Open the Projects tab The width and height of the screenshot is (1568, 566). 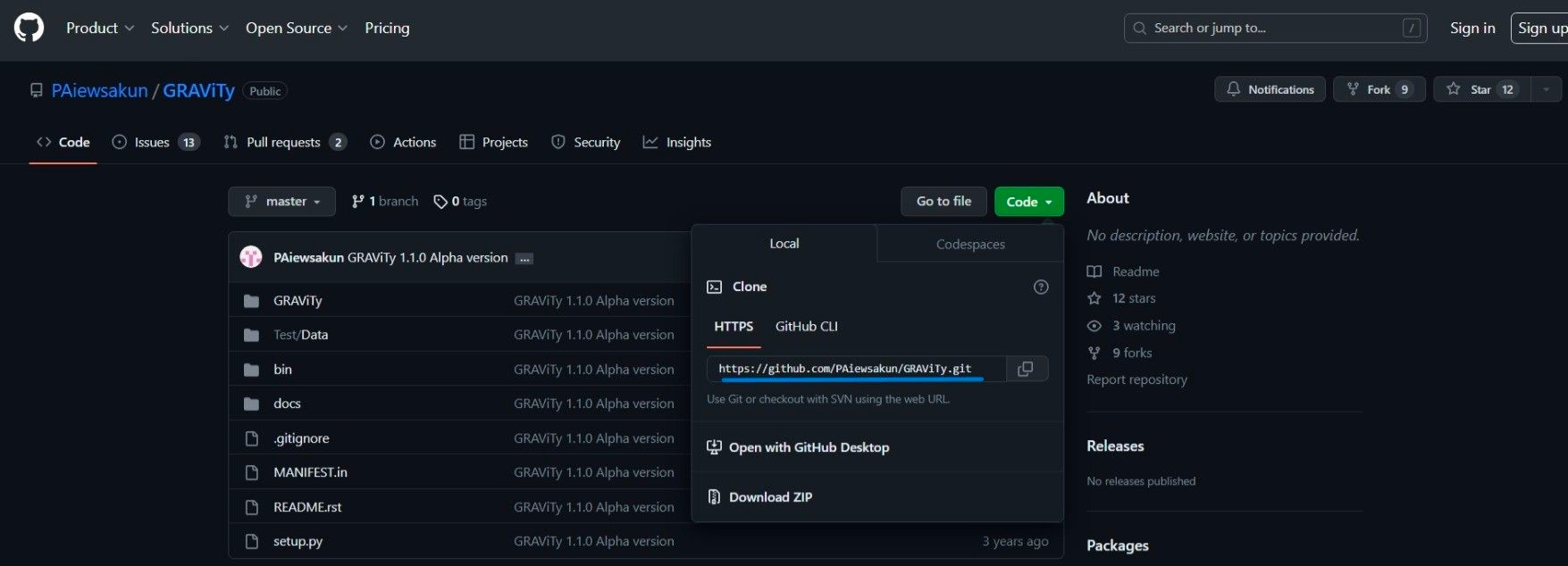493,142
